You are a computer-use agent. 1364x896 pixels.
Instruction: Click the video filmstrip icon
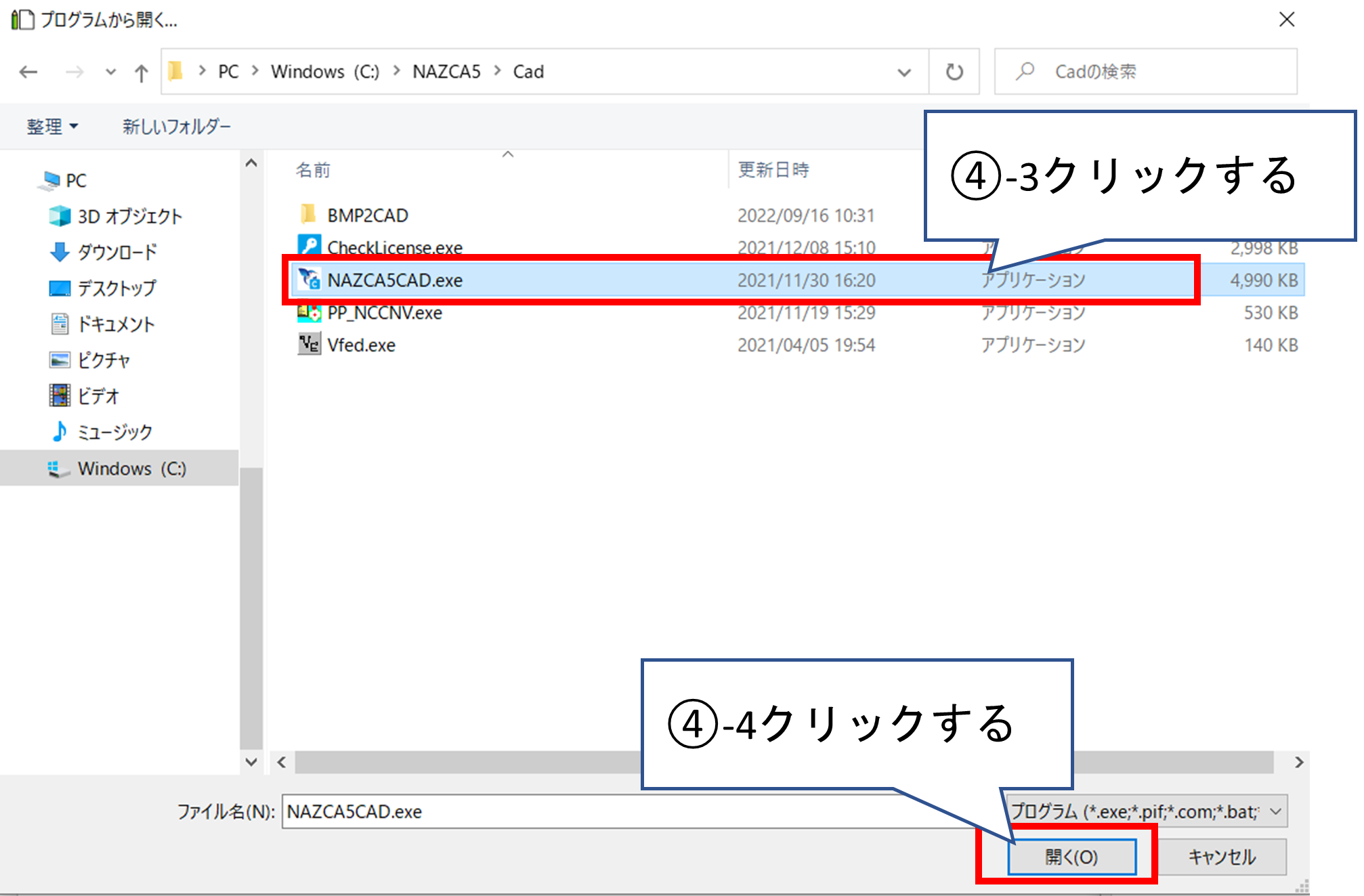(x=60, y=396)
